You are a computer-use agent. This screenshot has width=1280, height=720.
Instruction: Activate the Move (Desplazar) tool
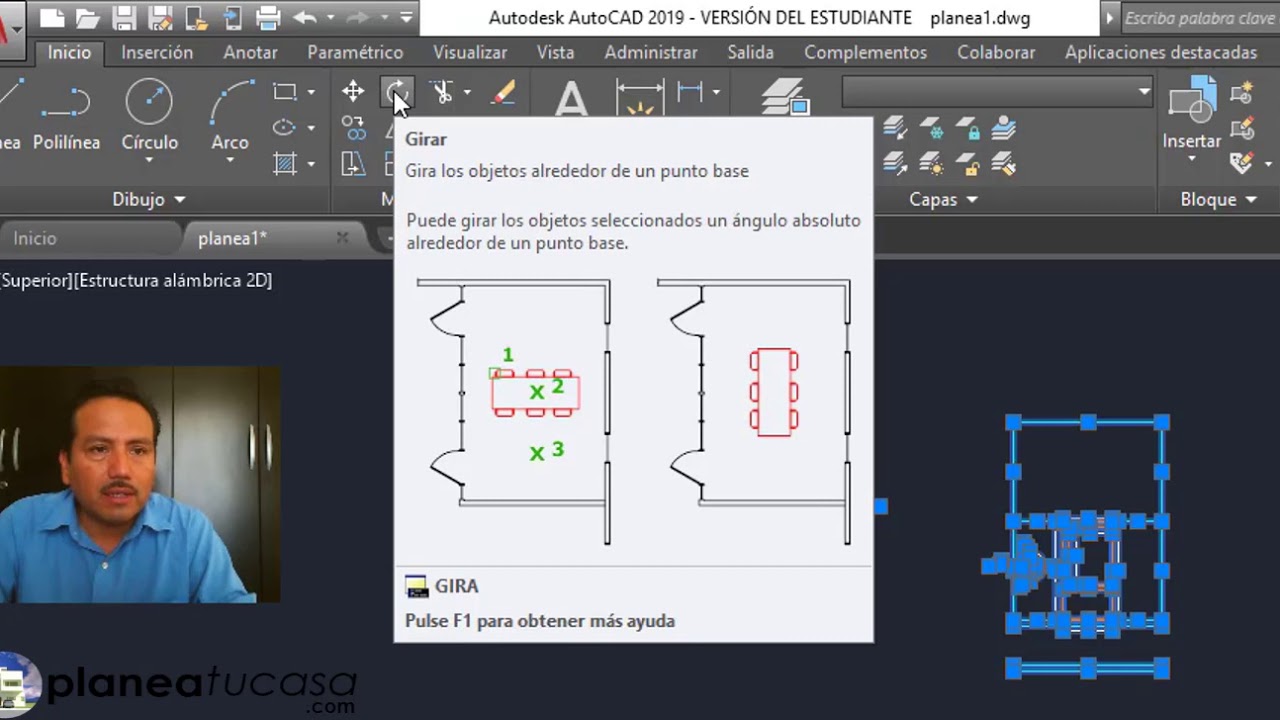click(353, 92)
